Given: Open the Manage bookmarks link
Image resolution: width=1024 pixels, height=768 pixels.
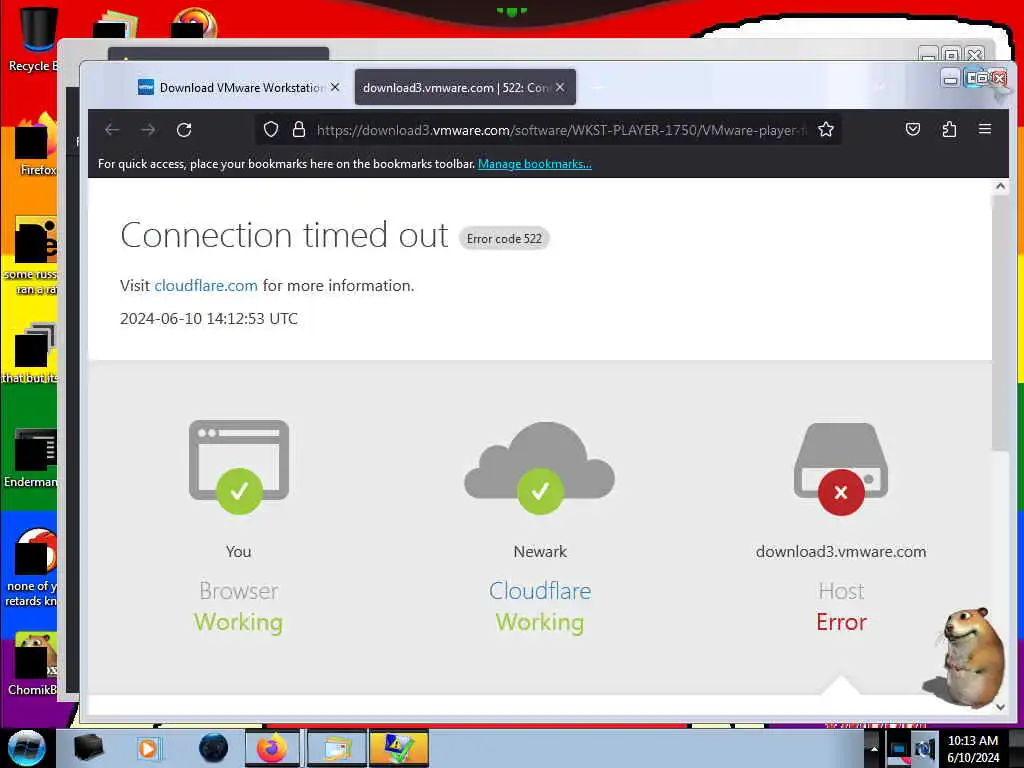Looking at the screenshot, I should 535,164.
